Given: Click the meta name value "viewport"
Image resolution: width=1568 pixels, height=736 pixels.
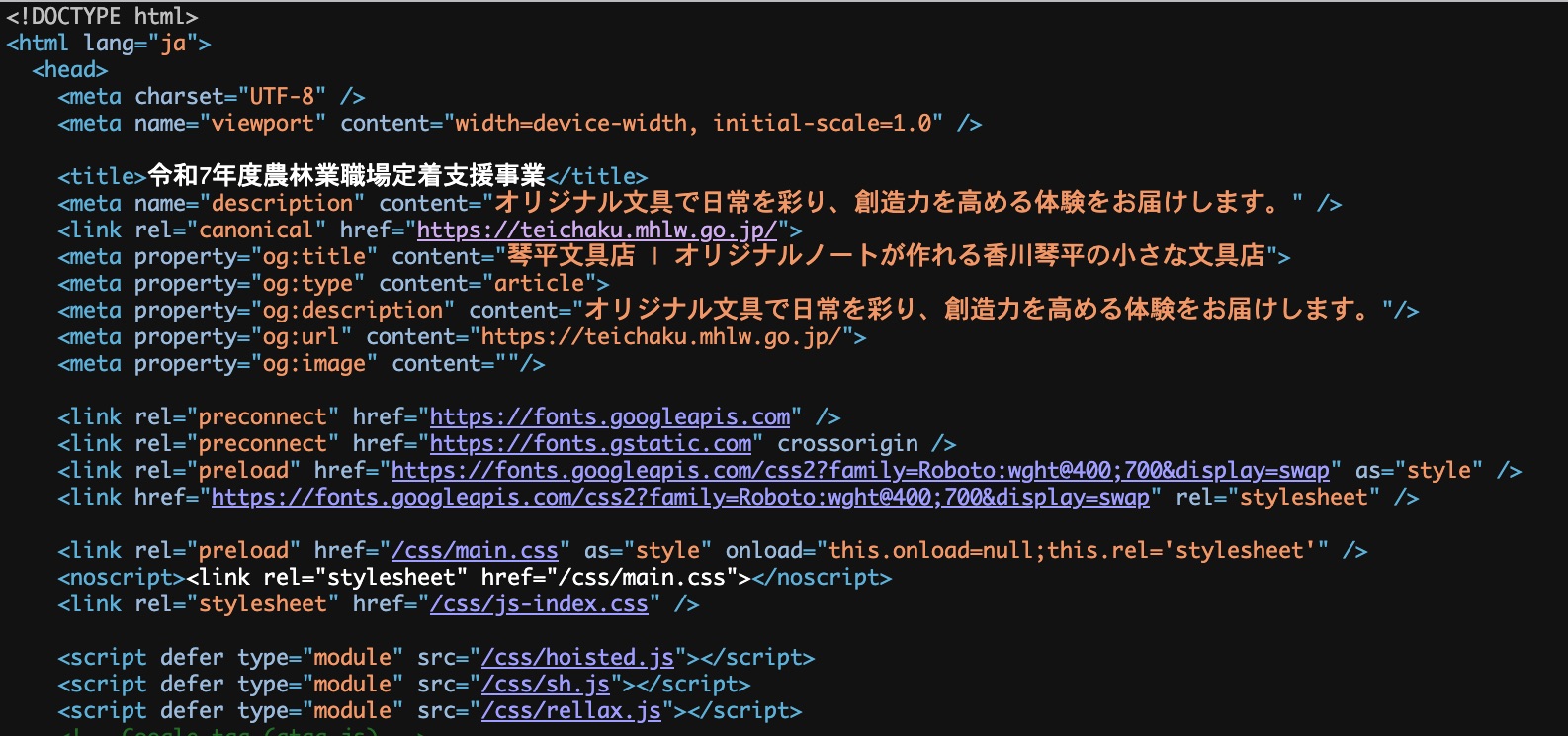Looking at the screenshot, I should pyautogui.click(x=263, y=124).
